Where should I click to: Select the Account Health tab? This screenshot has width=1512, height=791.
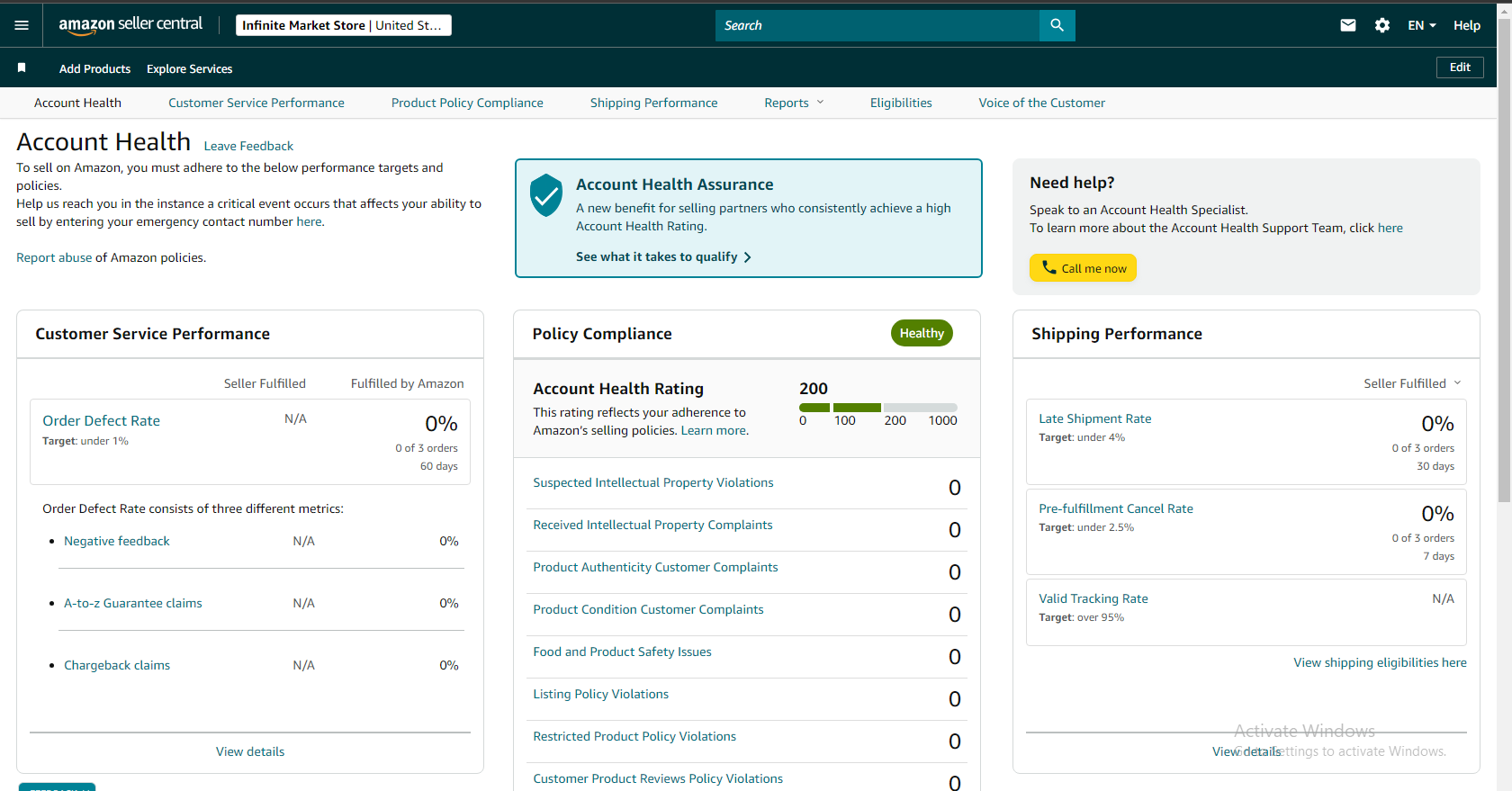click(x=77, y=103)
